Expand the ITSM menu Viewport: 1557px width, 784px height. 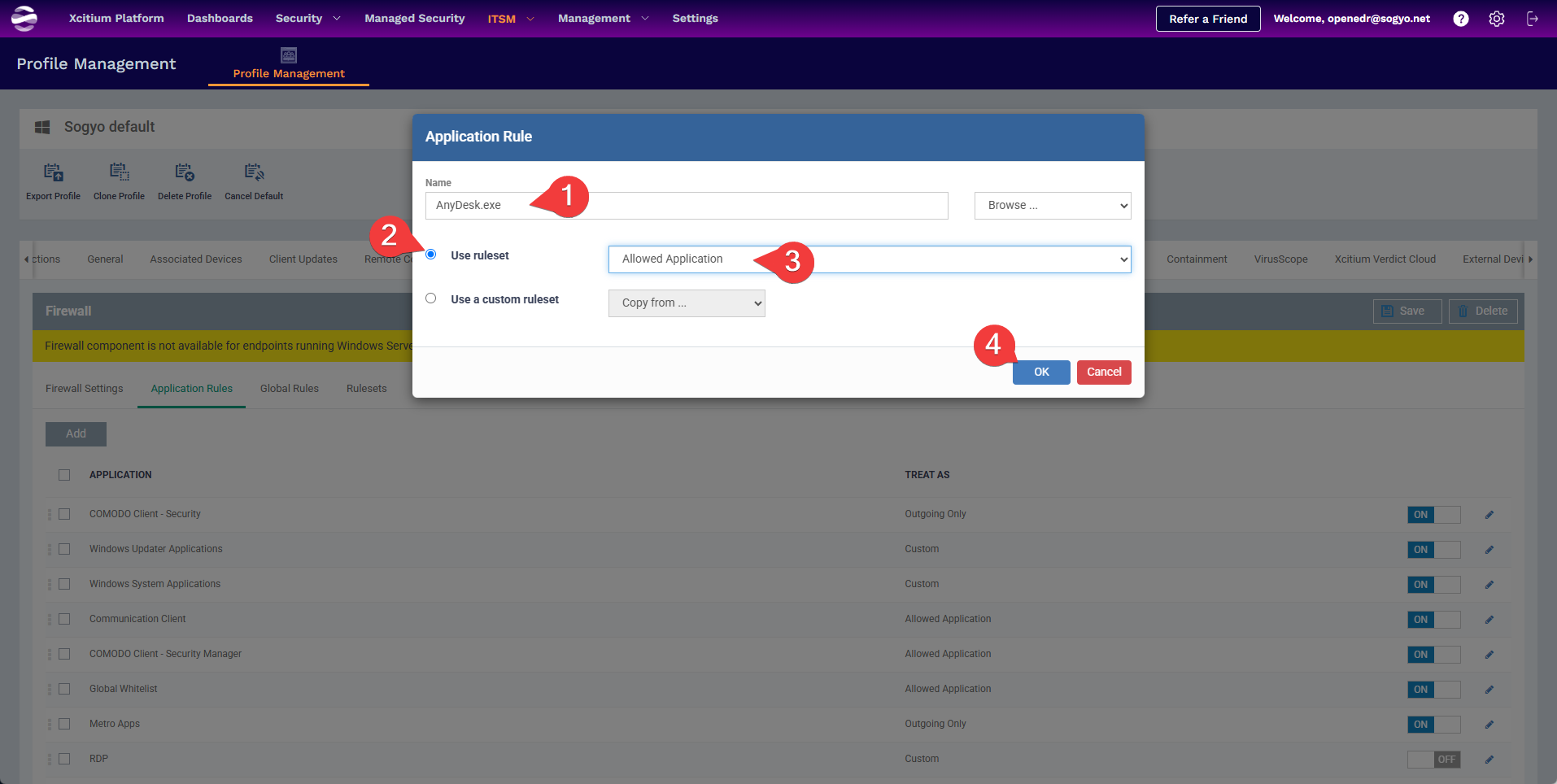pos(511,19)
